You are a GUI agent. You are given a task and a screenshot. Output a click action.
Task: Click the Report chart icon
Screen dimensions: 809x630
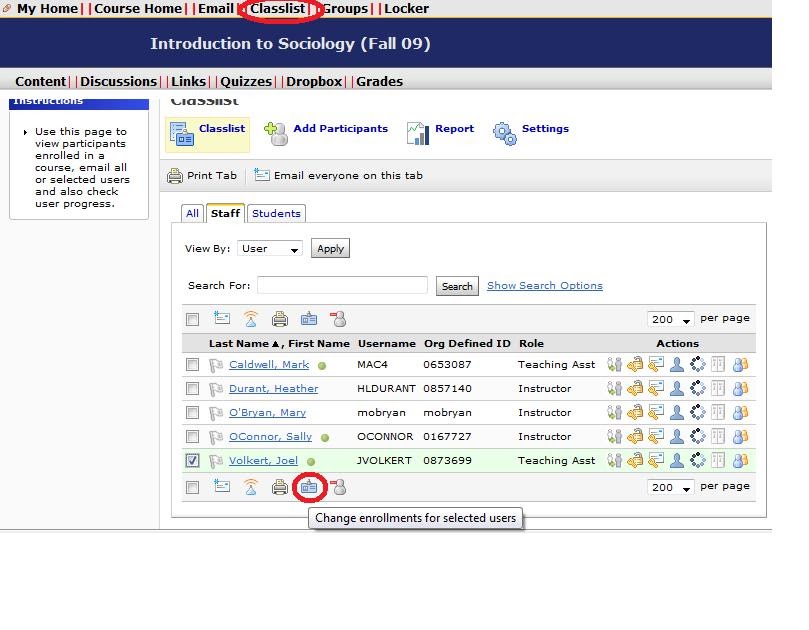click(417, 134)
